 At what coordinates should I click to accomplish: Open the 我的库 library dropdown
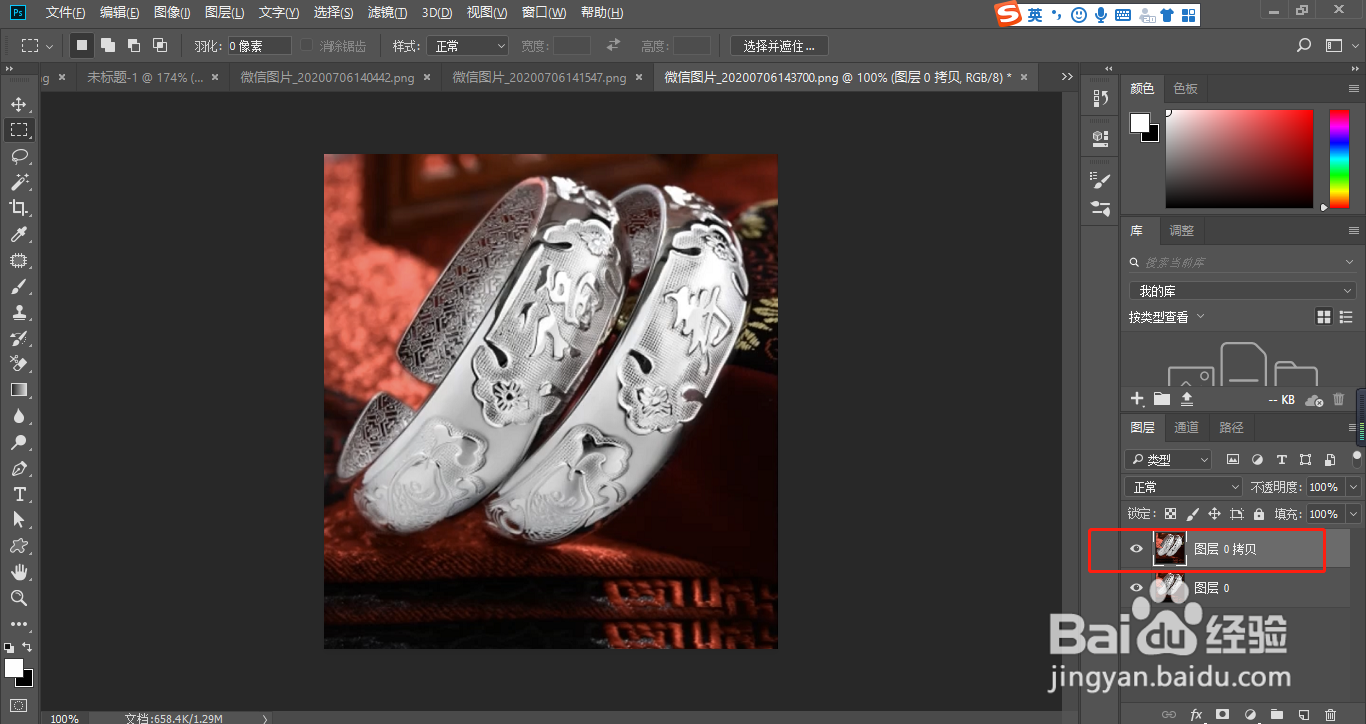[x=1242, y=291]
